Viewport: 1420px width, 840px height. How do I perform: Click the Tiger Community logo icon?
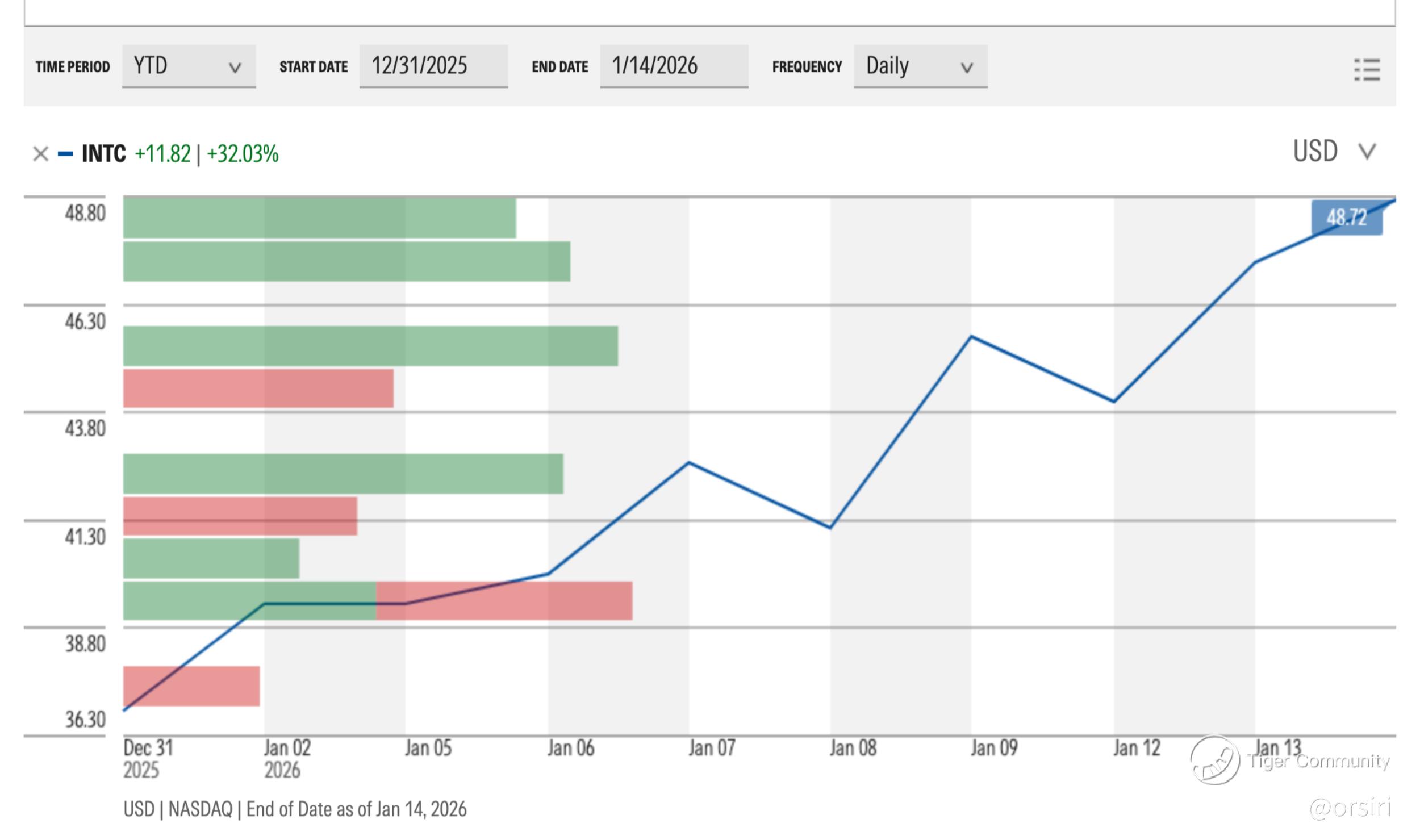click(1214, 760)
